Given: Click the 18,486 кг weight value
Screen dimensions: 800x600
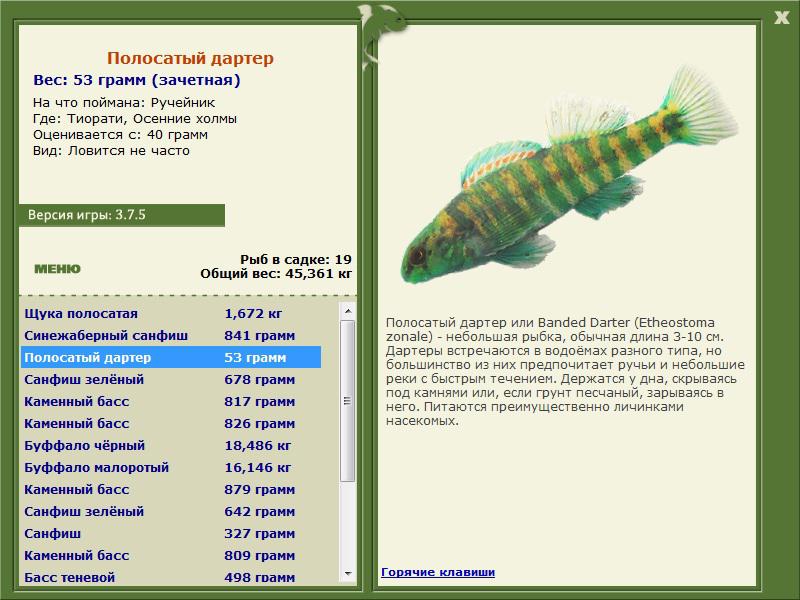Looking at the screenshot, I should (x=258, y=445).
